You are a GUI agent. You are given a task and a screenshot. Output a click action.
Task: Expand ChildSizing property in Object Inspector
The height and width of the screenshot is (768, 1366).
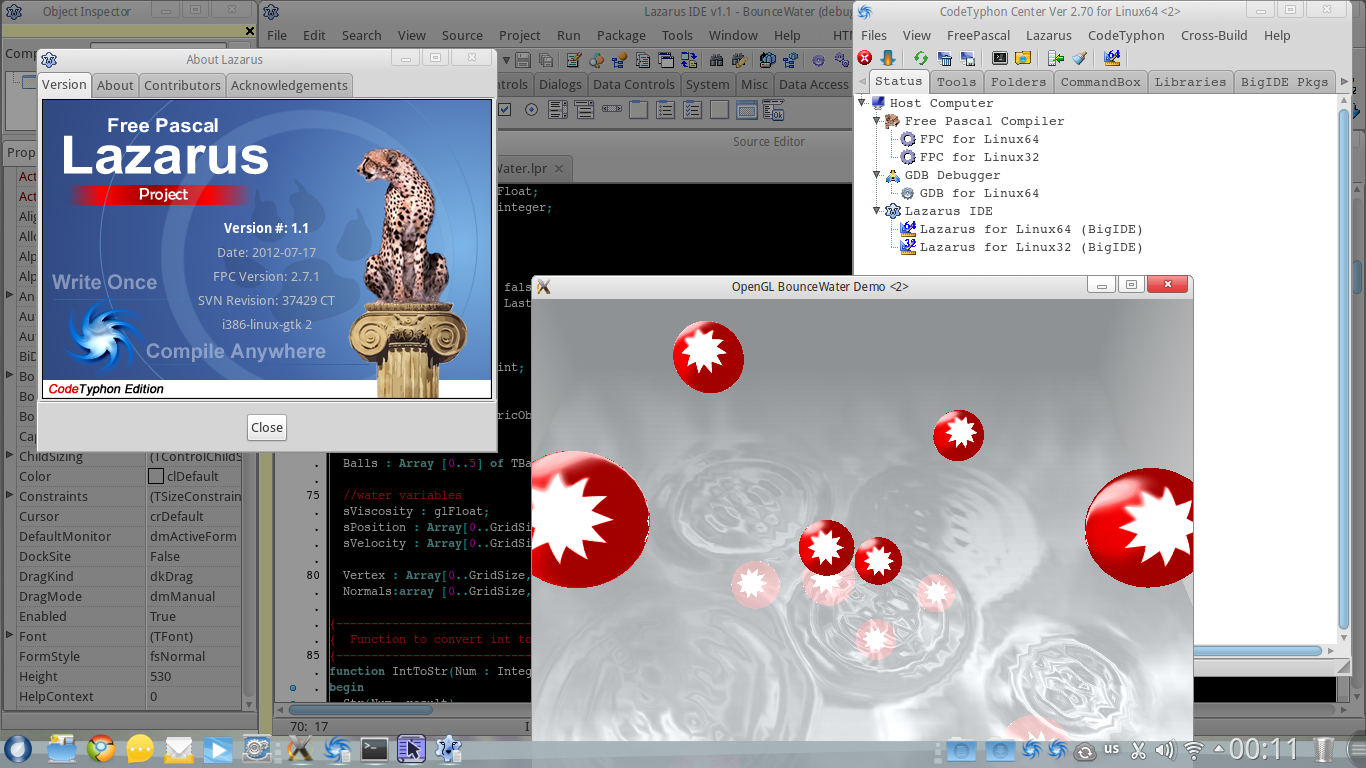[x=10, y=456]
